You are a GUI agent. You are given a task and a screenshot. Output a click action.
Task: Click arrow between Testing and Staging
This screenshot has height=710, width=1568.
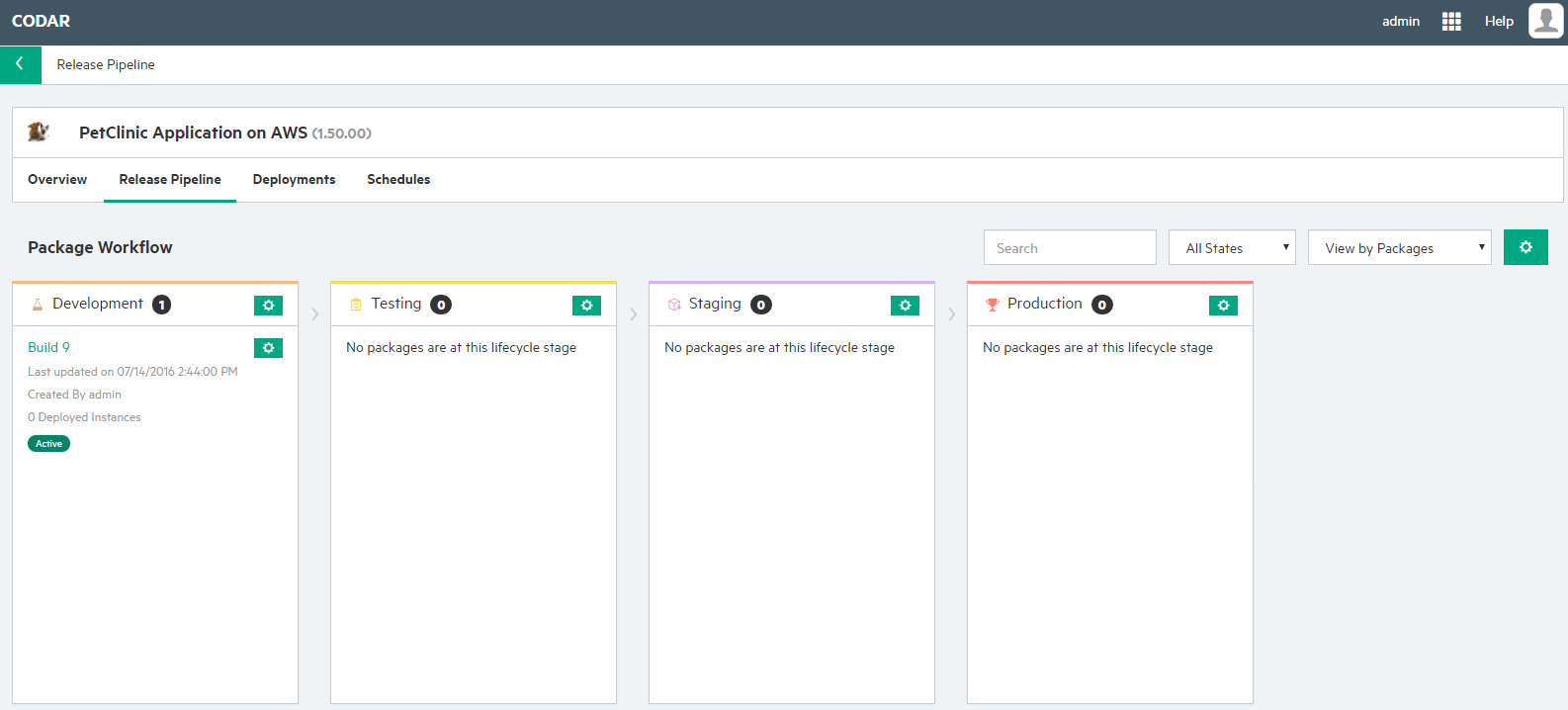(633, 314)
